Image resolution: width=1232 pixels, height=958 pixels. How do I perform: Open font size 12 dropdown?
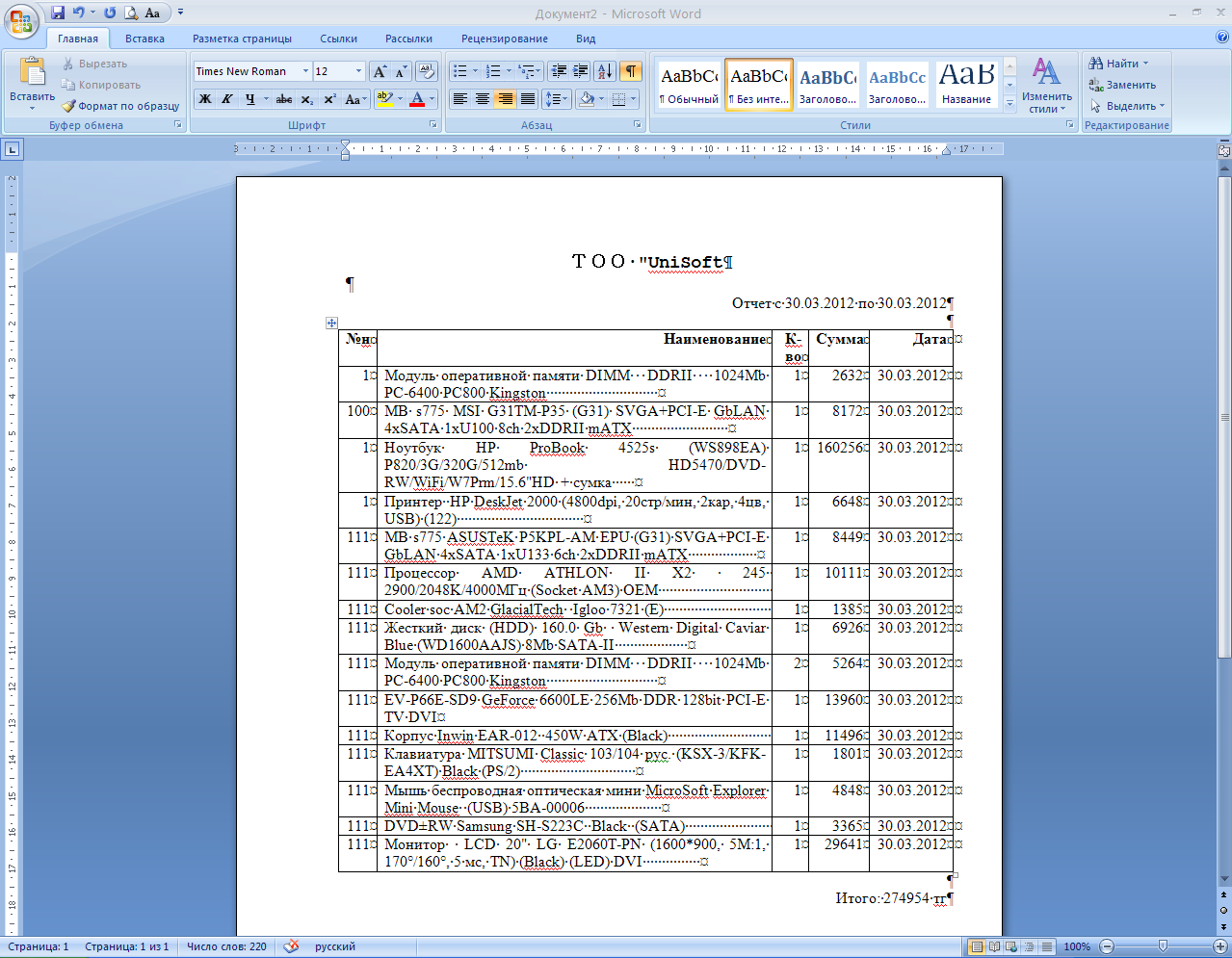pyautogui.click(x=359, y=71)
